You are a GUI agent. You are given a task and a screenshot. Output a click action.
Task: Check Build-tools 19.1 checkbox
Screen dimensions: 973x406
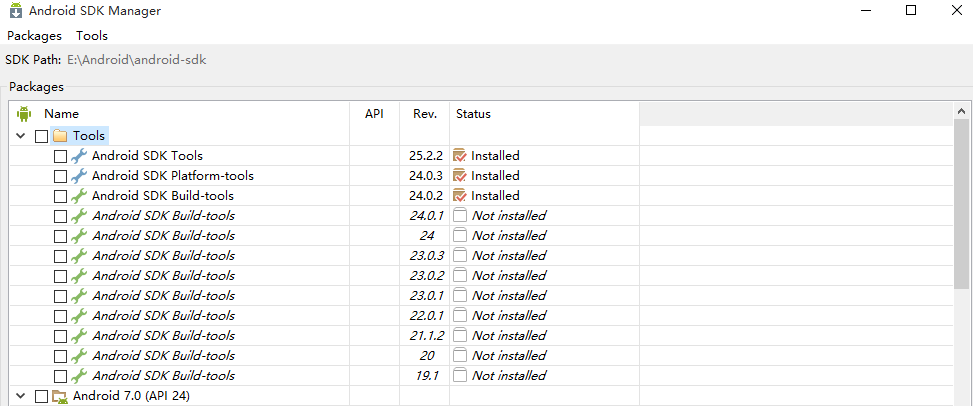60,376
